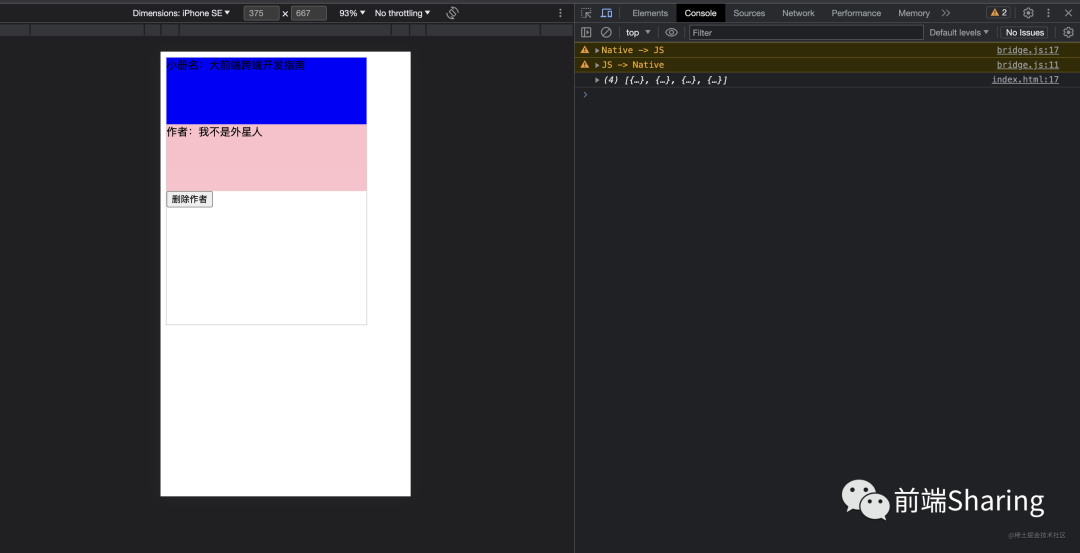Viewport: 1080px width, 553px height.
Task: Click the No Issues button
Action: tap(1024, 32)
